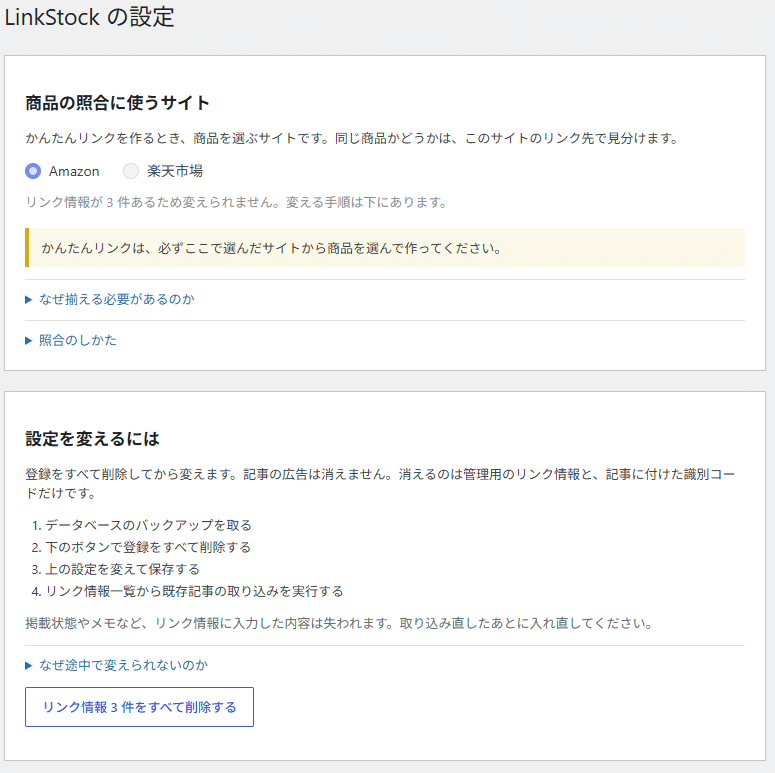Expand the 照合のしかた section
The image size is (775, 773).
pyautogui.click(x=71, y=341)
